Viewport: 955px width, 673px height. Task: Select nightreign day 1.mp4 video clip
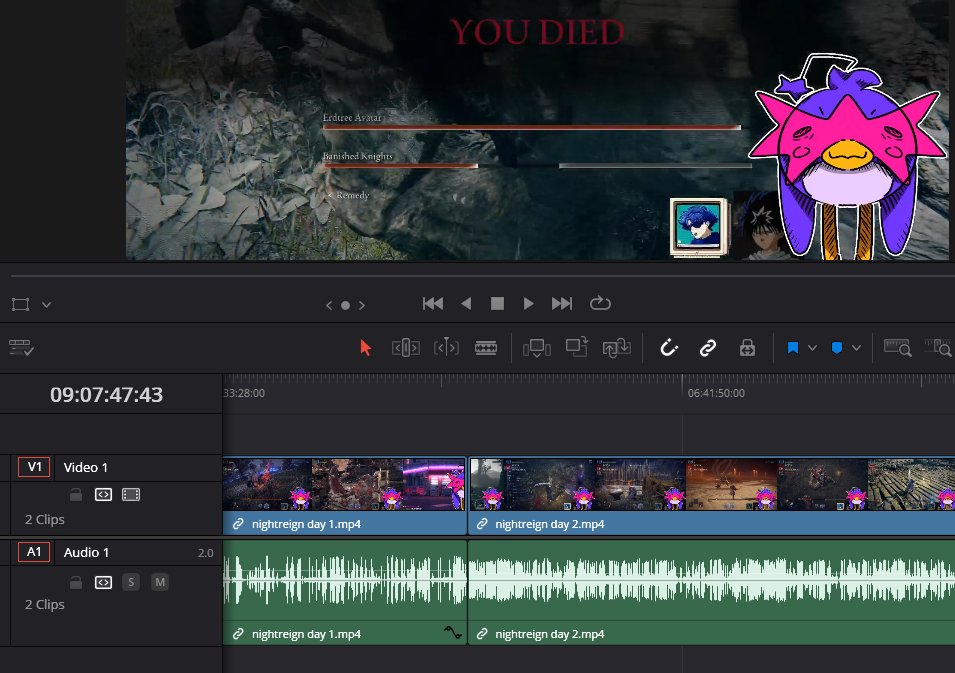(x=345, y=496)
